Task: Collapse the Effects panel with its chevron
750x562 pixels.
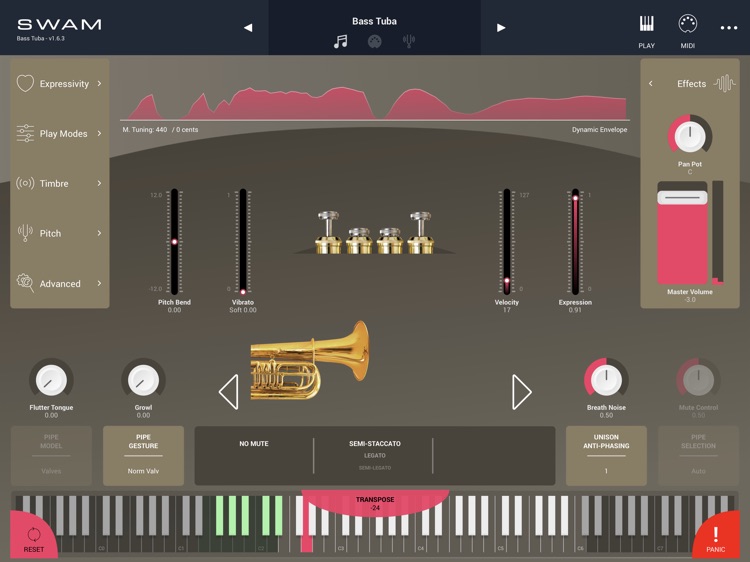Action: coord(651,83)
